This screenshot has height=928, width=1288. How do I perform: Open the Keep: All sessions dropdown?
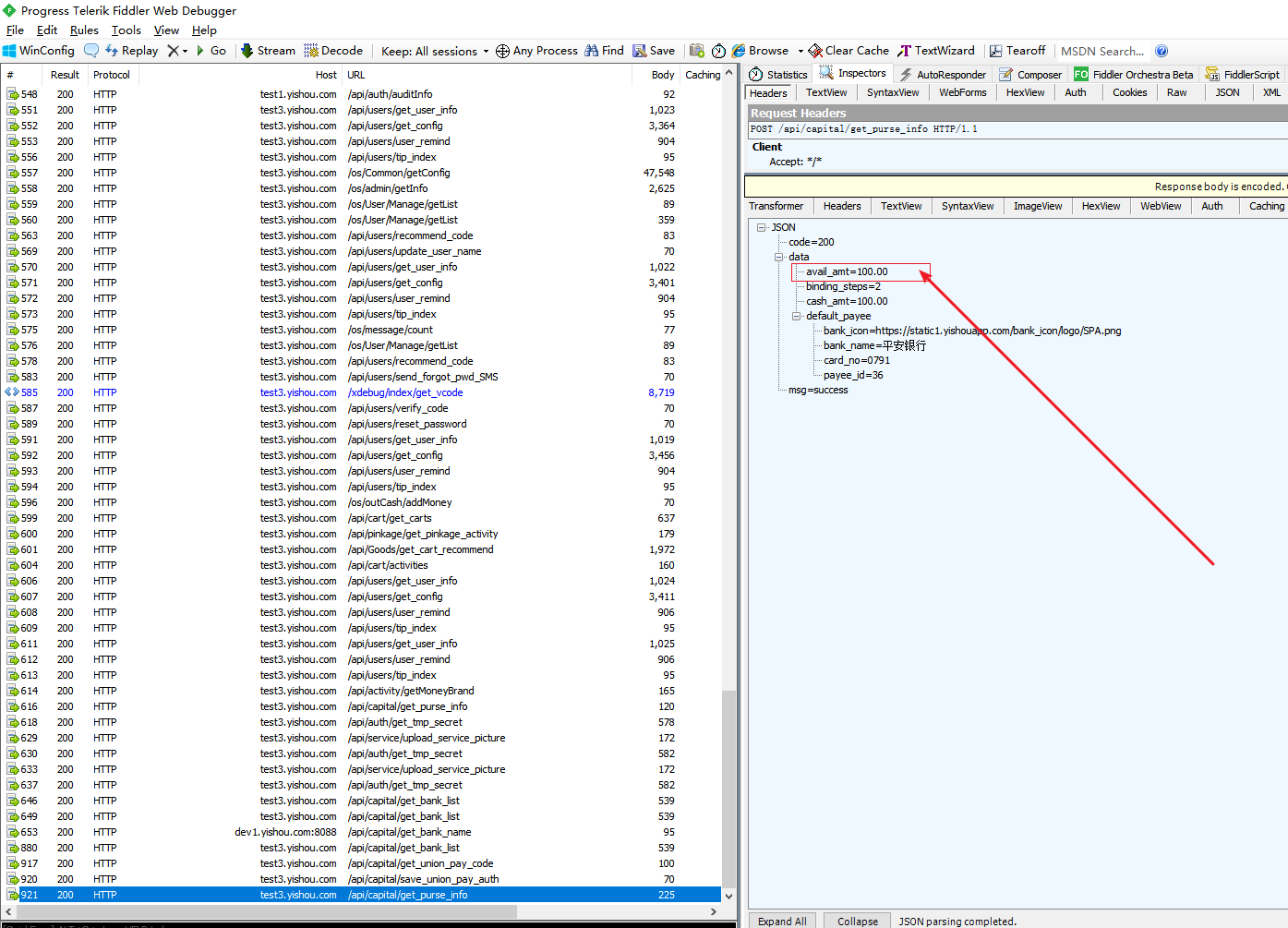pos(435,51)
